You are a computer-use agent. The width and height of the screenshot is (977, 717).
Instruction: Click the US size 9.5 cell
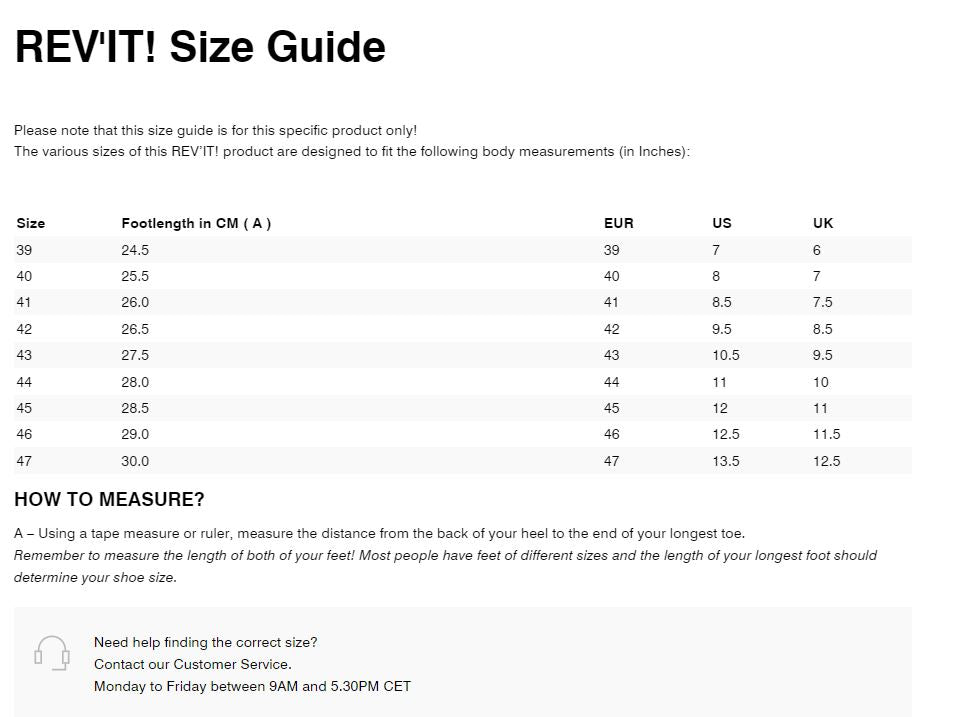pyautogui.click(x=721, y=329)
